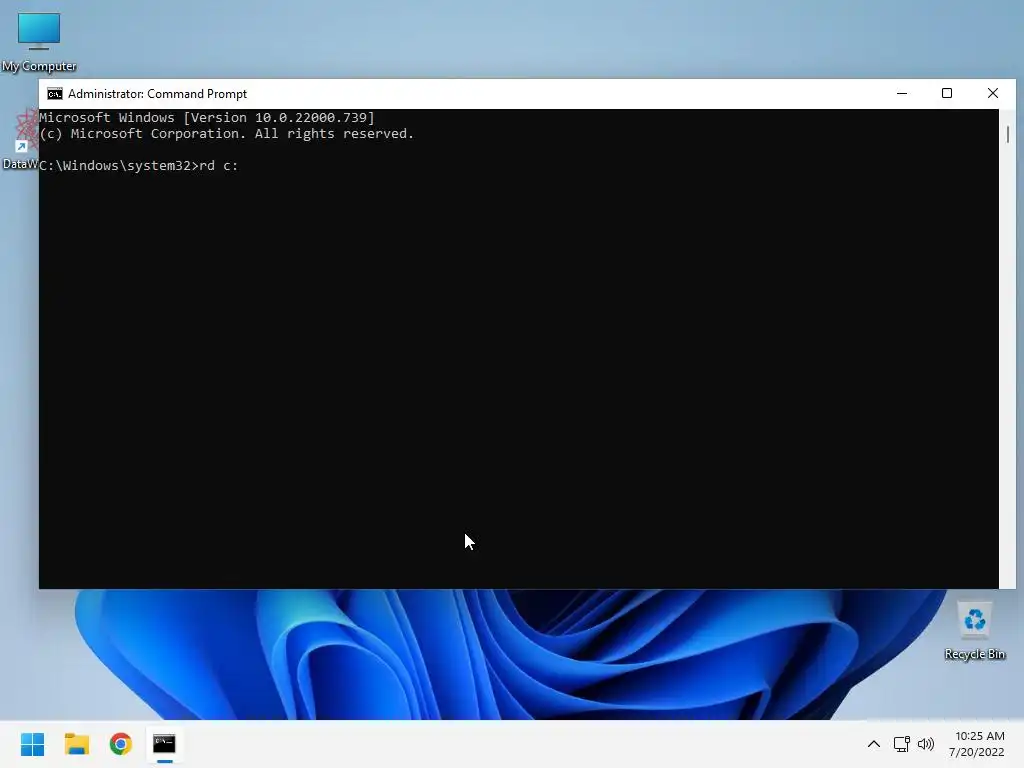Screen dimensions: 1024x768
Task: Click the 'rd c:' command text
Action: [219, 166]
